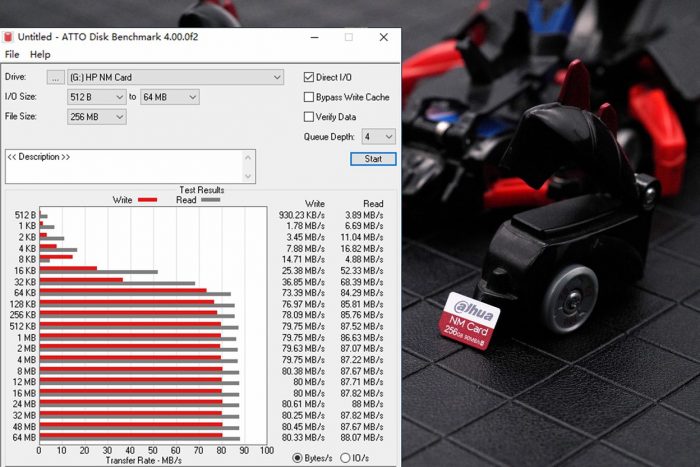The width and height of the screenshot is (700, 467).
Task: Minimize the ATTO Disk Benchmark window
Action: (x=314, y=37)
